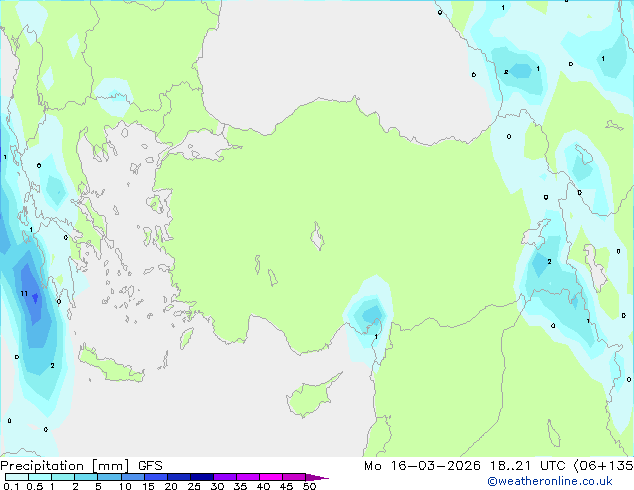Click the '35' legend scale label
The image size is (634, 490).
tap(240, 486)
